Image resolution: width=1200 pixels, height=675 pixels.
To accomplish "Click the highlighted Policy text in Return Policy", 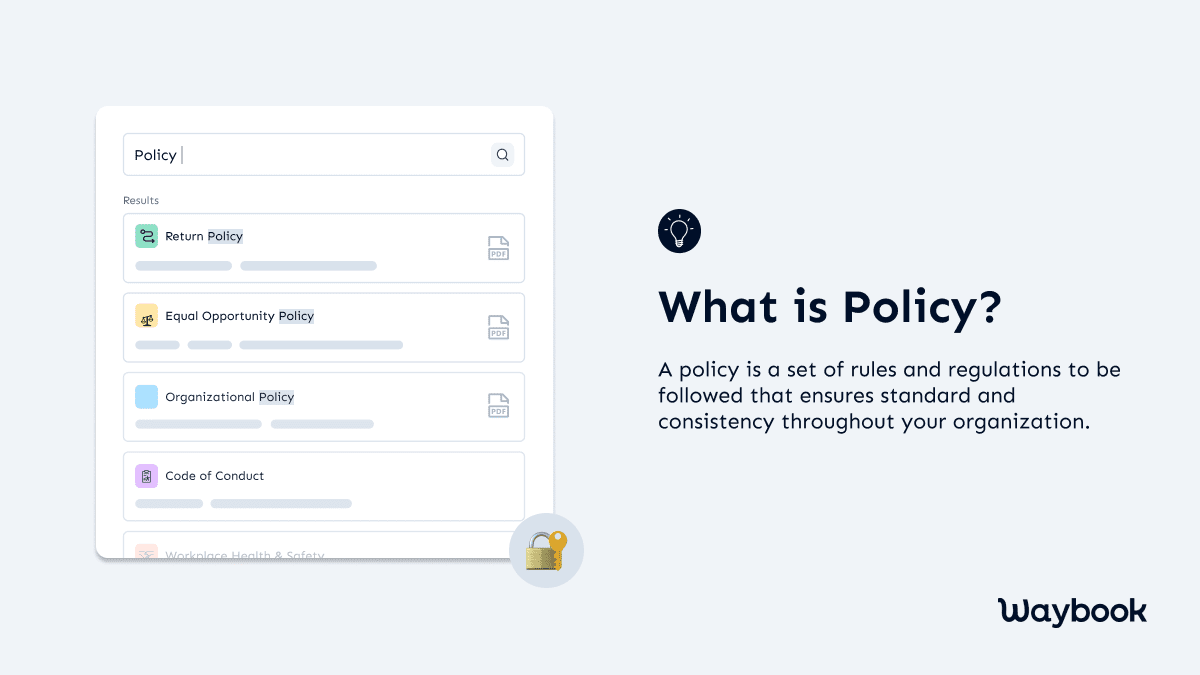I will (226, 236).
